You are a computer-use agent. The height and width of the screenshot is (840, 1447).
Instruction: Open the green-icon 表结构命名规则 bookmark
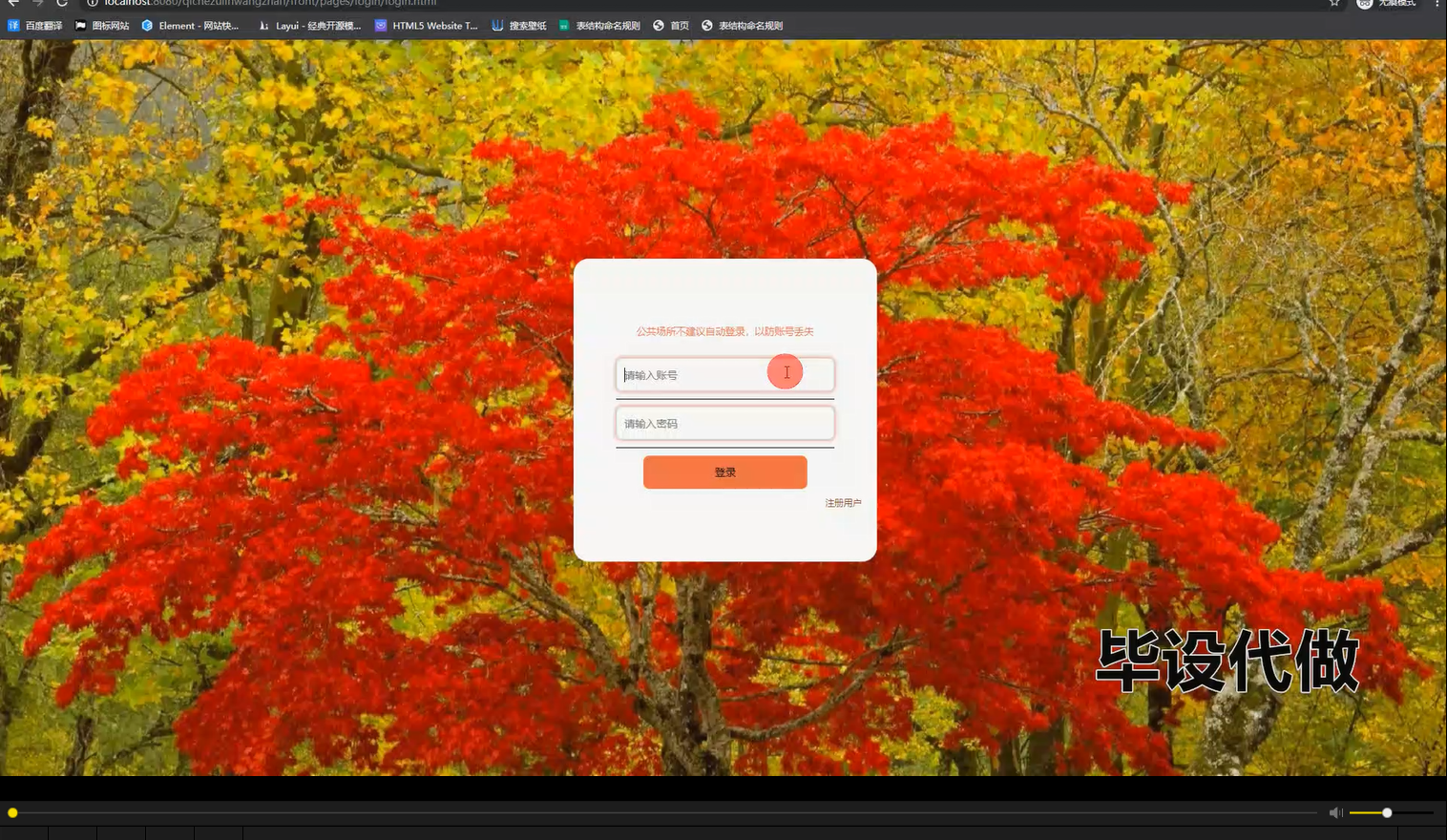599,26
